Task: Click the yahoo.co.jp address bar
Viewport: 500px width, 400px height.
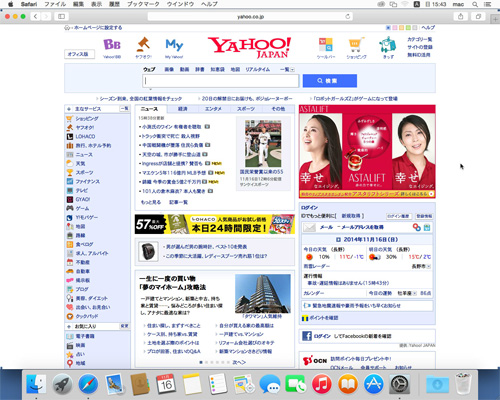Action: pos(250,16)
